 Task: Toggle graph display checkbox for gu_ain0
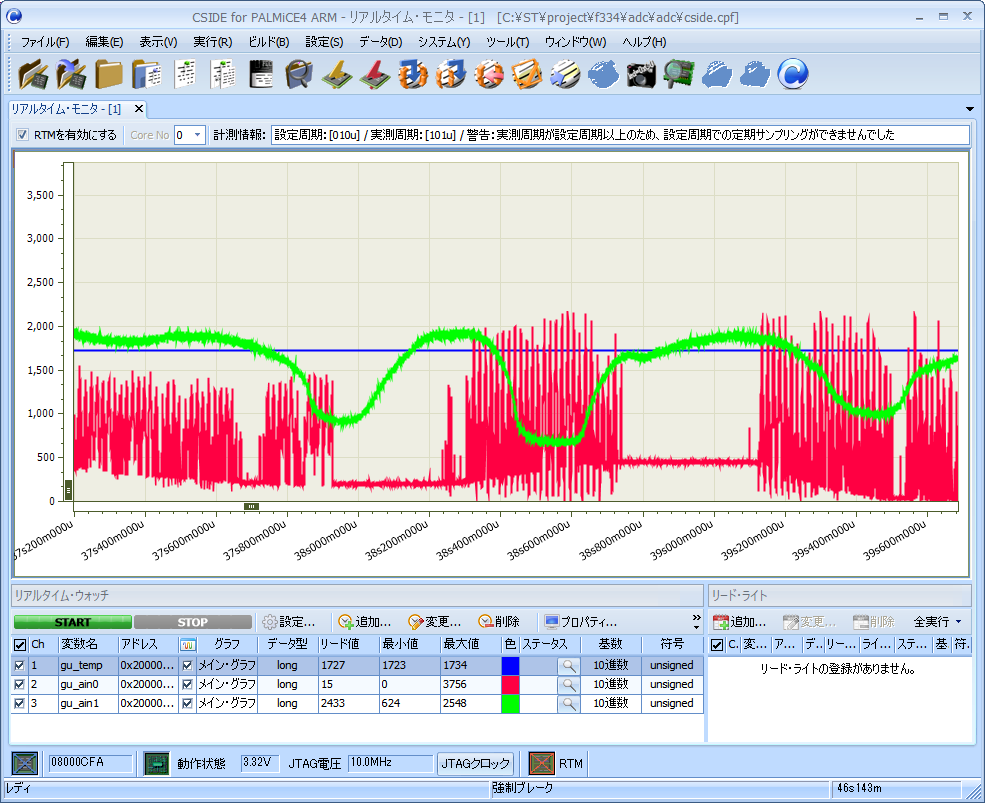coord(187,684)
